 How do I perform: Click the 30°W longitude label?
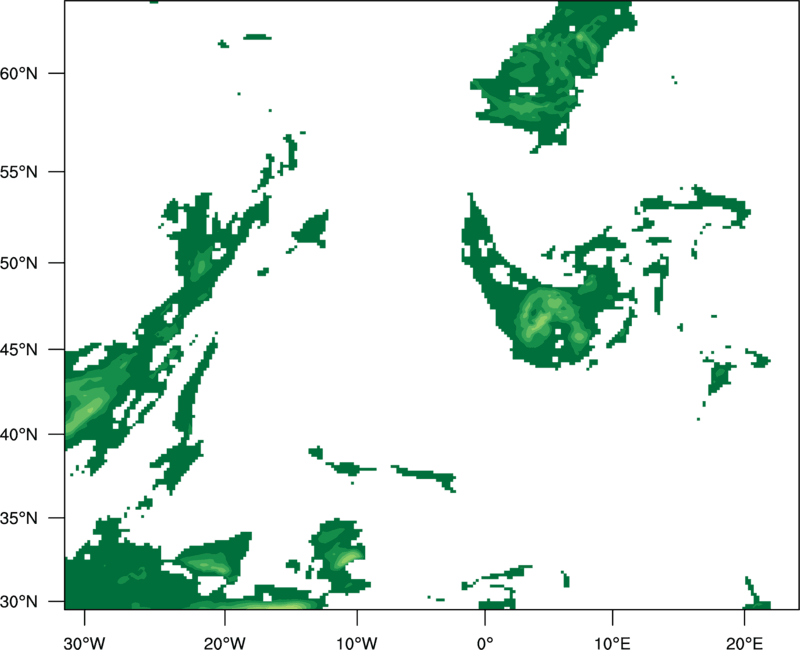click(x=84, y=643)
